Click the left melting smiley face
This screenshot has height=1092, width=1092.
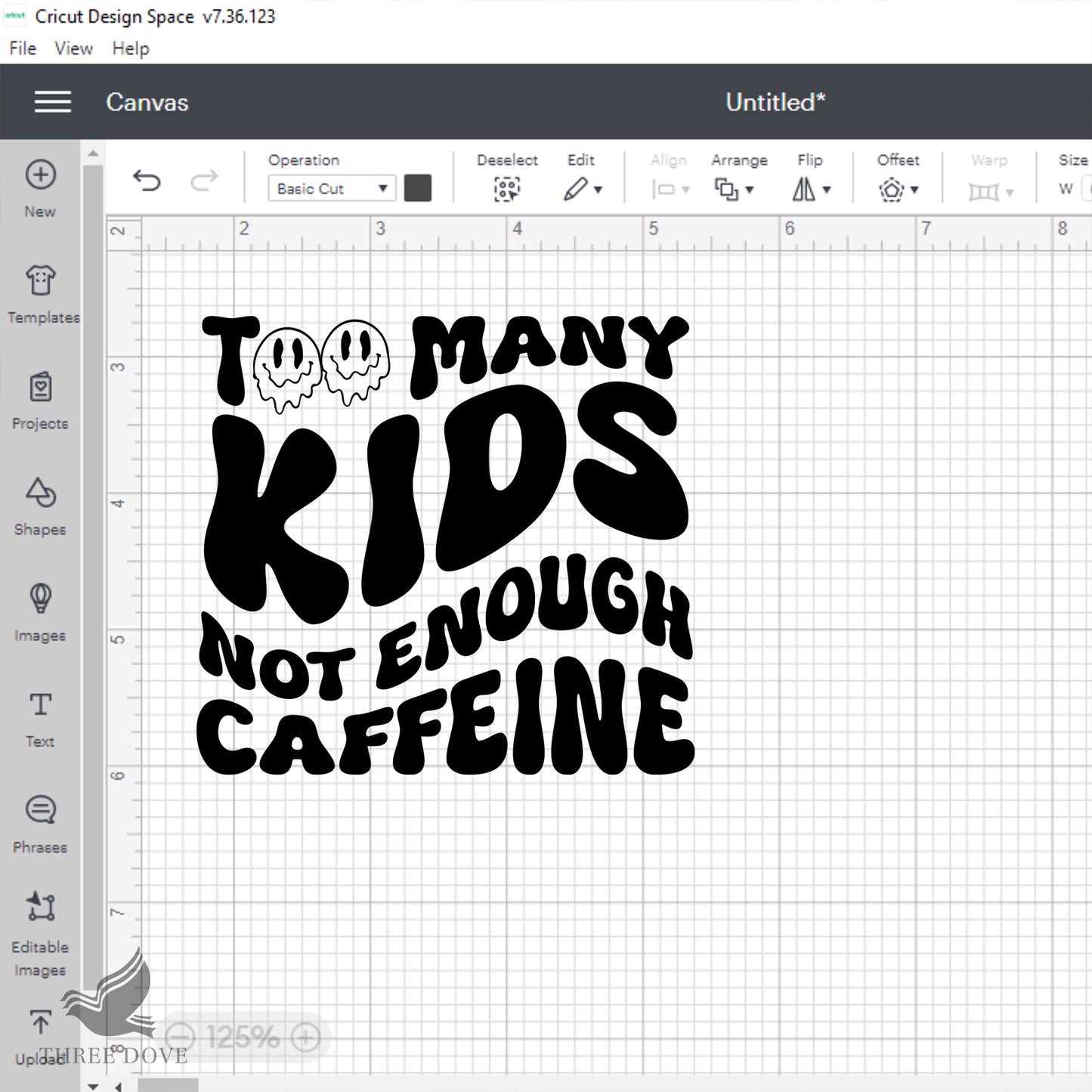tap(286, 371)
